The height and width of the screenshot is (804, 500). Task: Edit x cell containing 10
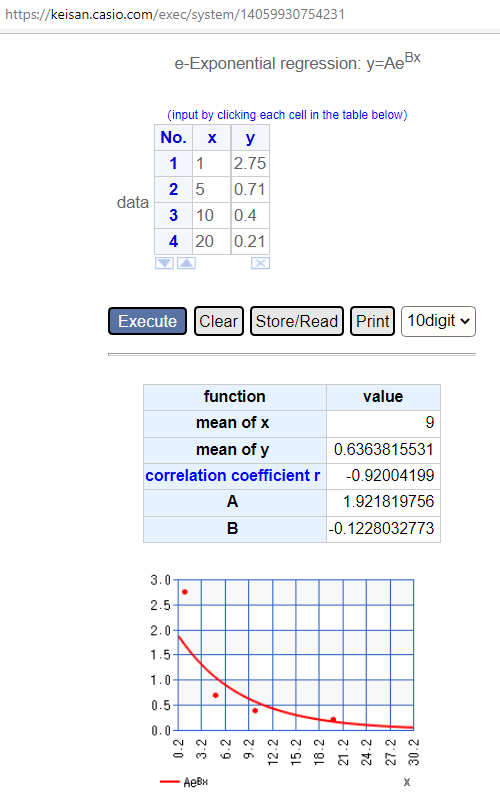tap(211, 215)
